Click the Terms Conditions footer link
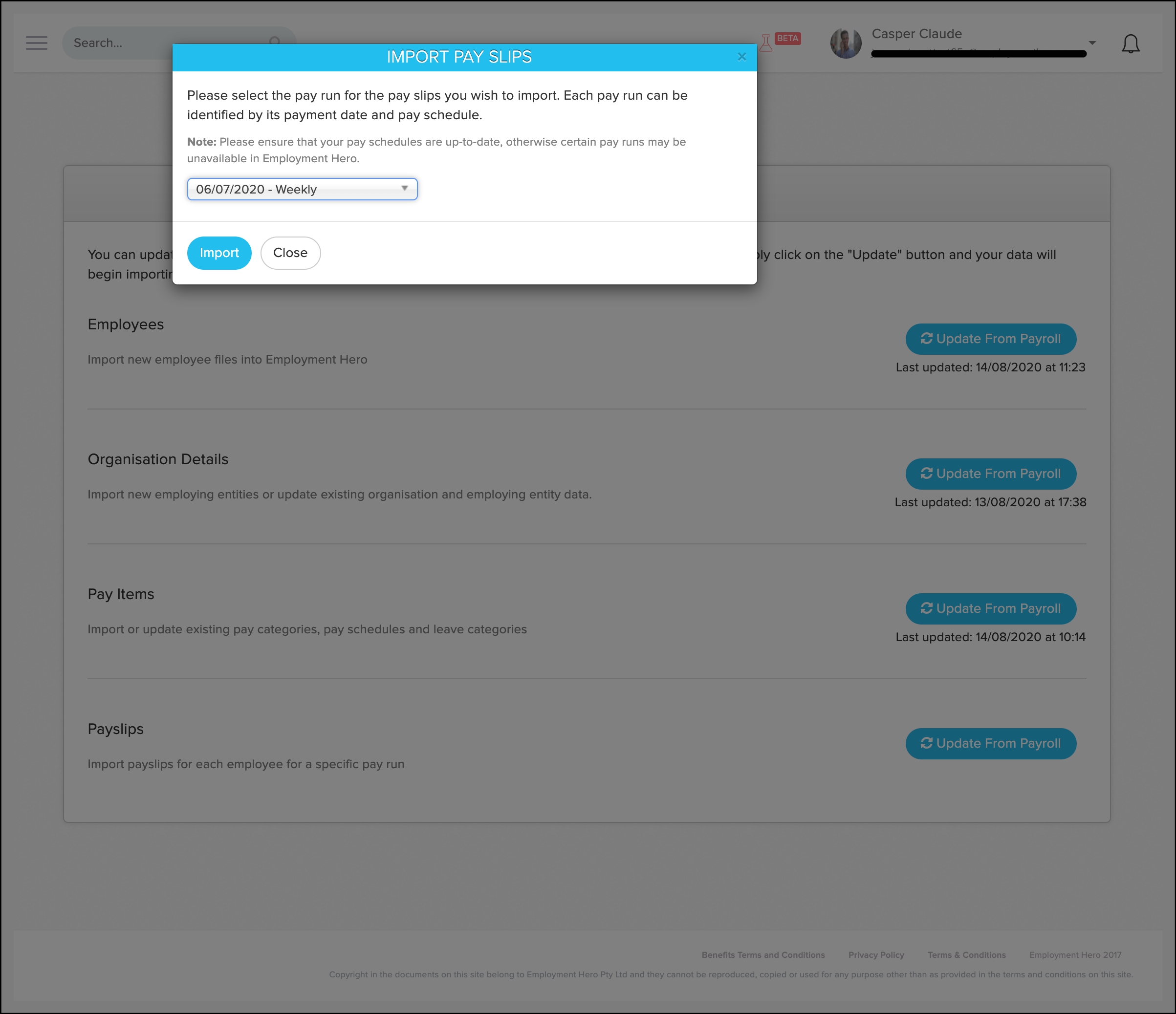The image size is (1176, 1014). (966, 955)
